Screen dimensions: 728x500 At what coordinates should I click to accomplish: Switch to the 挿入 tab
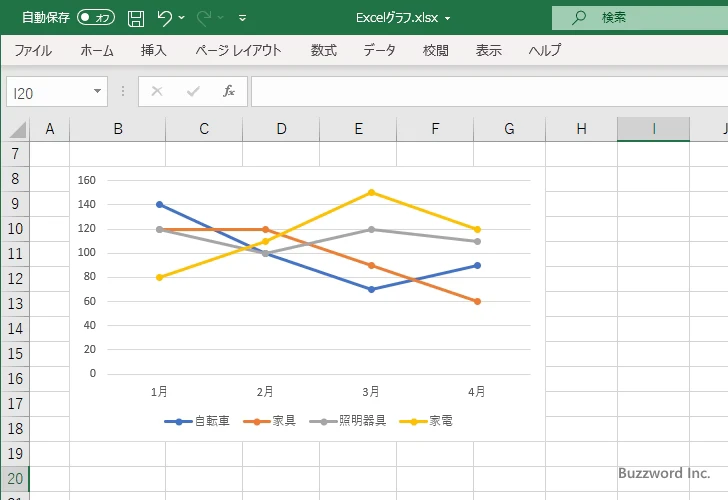(154, 50)
